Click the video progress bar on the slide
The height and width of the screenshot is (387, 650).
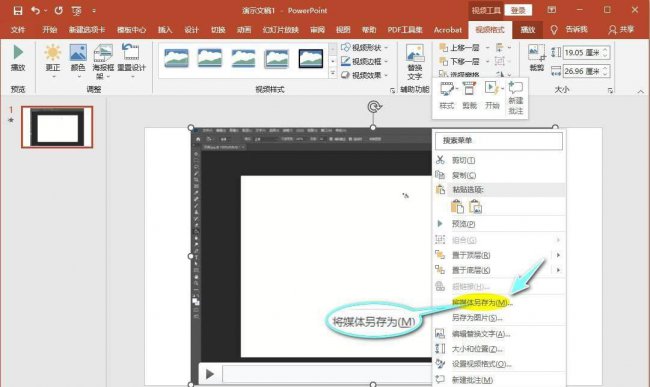327,374
